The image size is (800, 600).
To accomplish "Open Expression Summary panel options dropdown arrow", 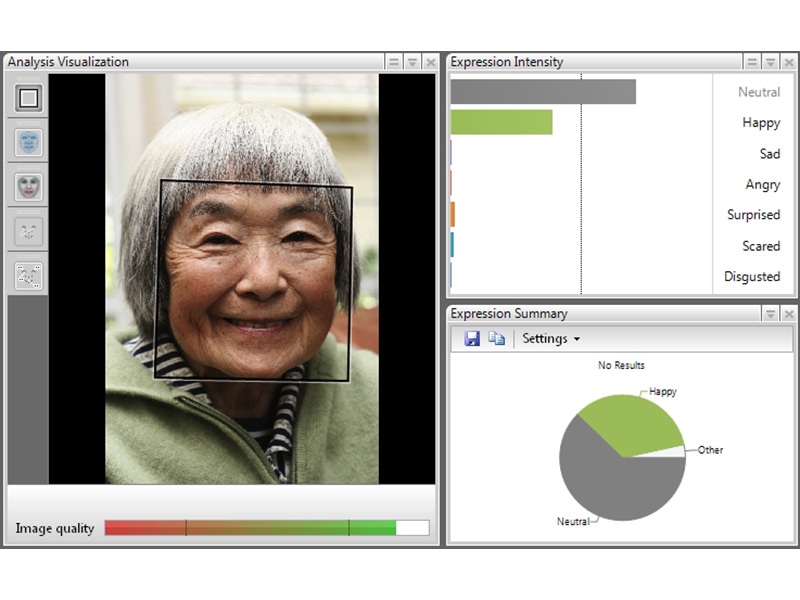I will (x=770, y=314).
